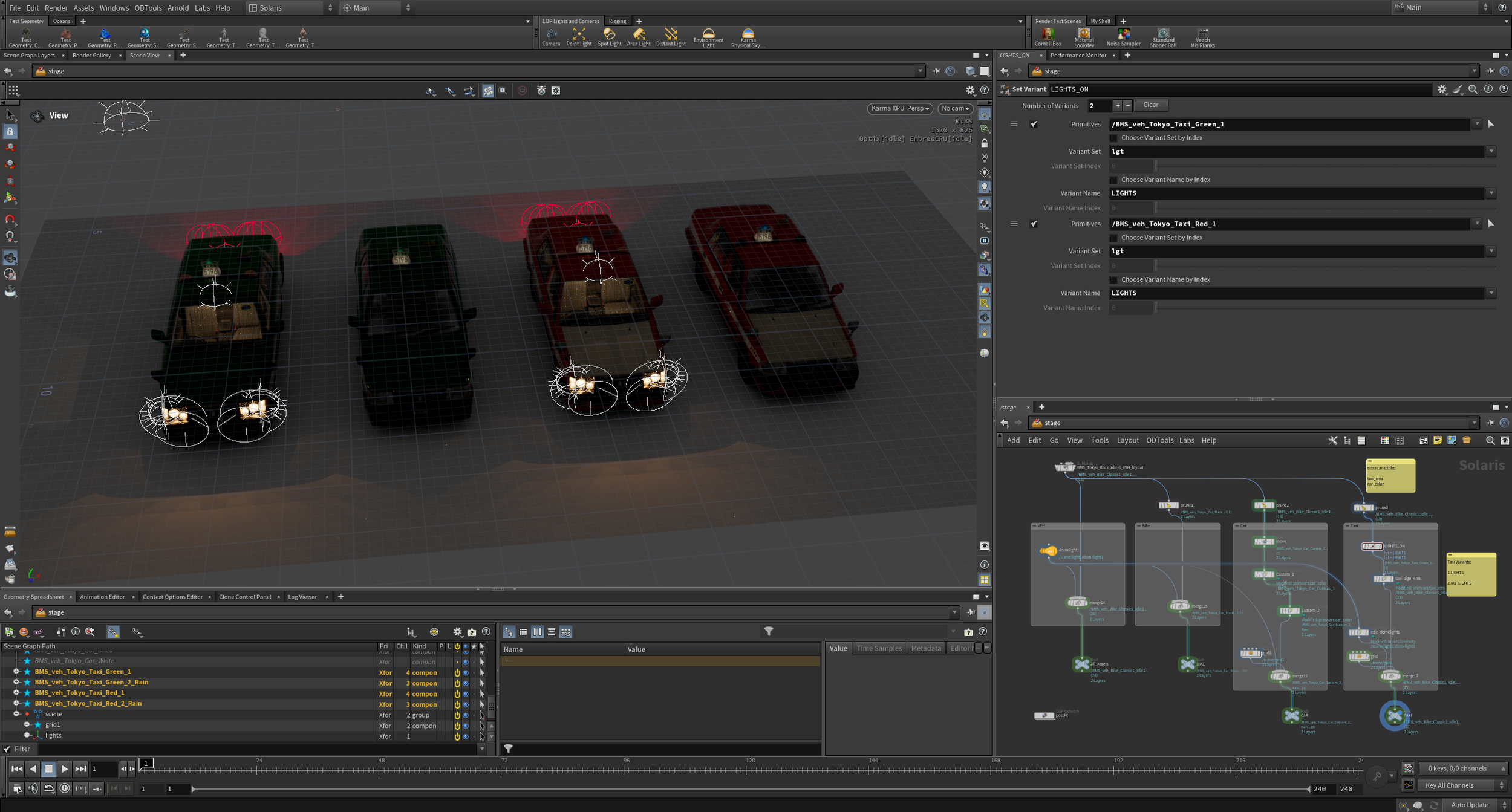
Task: Open Set Variant parameter gear menu
Action: point(1442,89)
